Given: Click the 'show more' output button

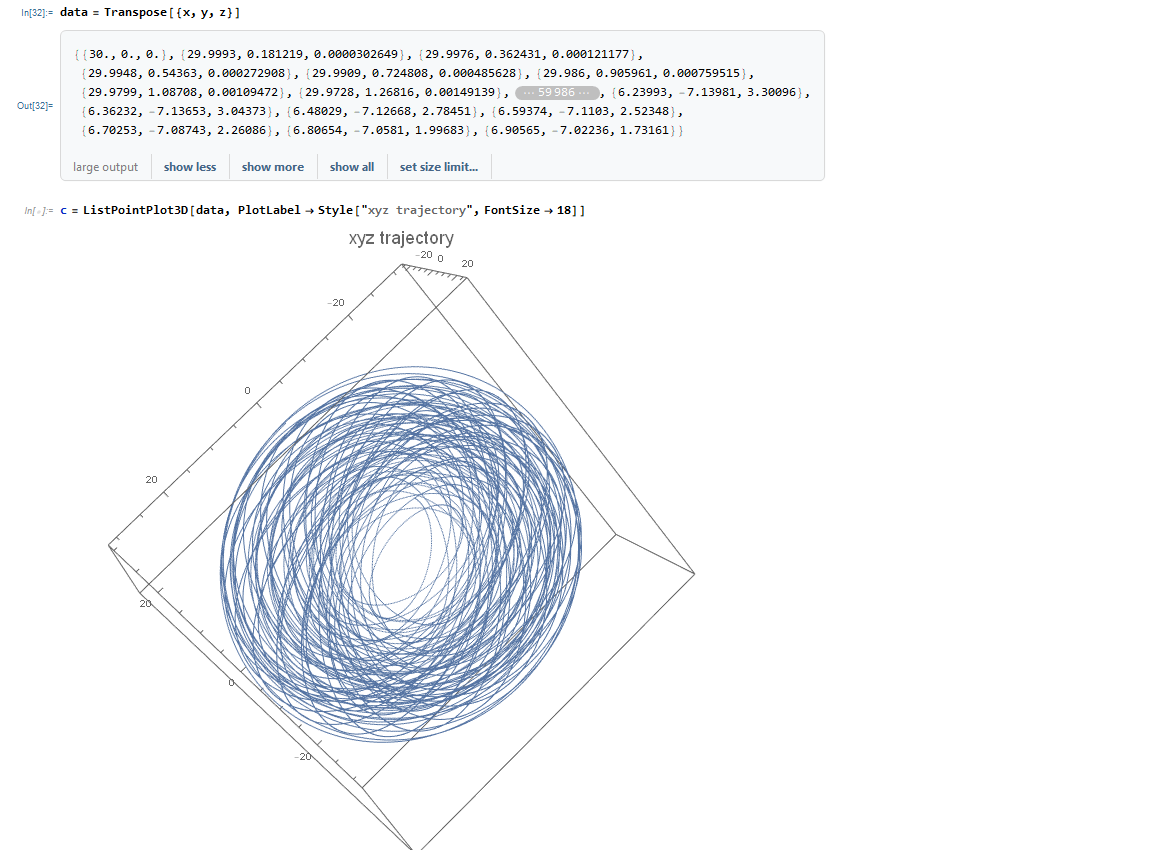Looking at the screenshot, I should coord(272,167).
